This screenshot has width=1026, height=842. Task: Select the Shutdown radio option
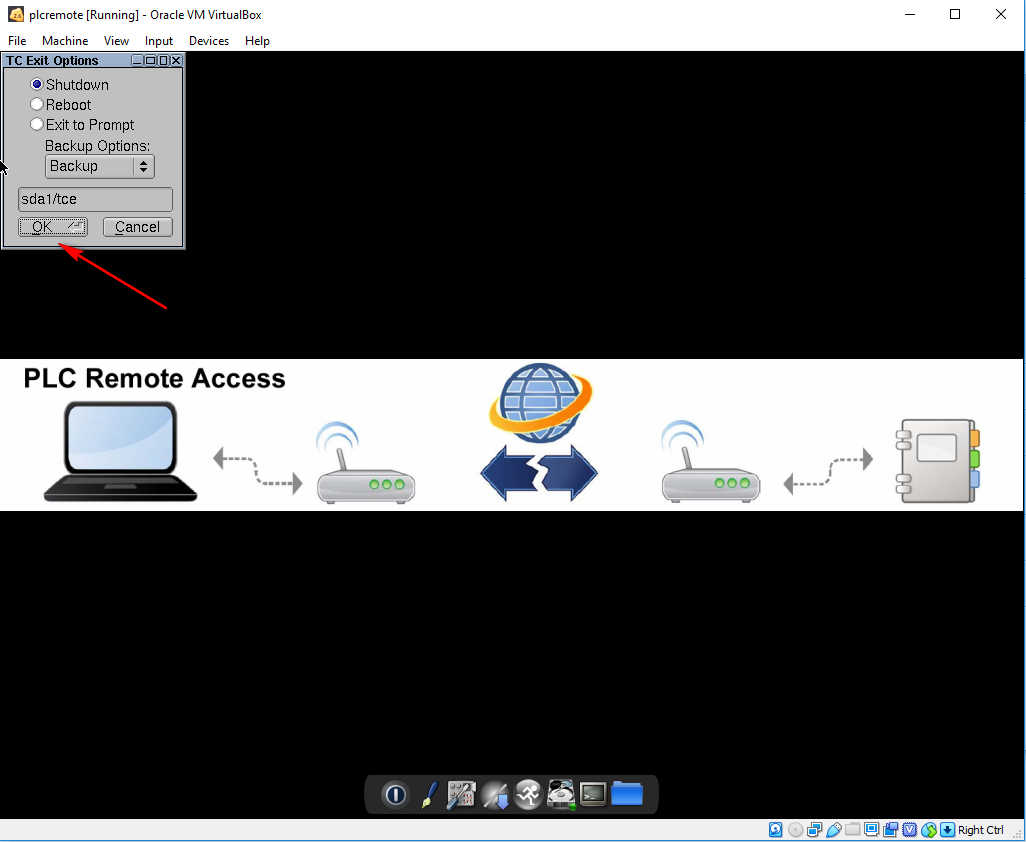click(37, 84)
